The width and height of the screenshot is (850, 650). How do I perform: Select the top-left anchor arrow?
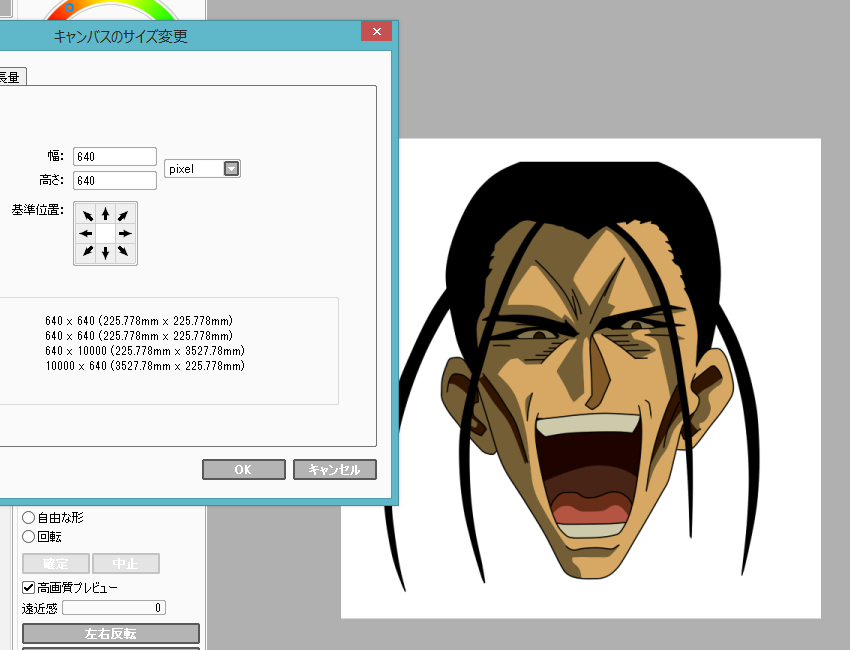[x=87, y=216]
